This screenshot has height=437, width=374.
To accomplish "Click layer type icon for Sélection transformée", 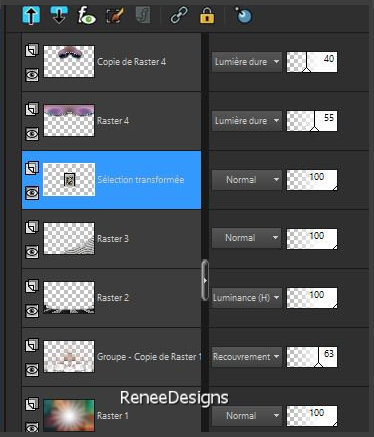I will click(x=32, y=168).
